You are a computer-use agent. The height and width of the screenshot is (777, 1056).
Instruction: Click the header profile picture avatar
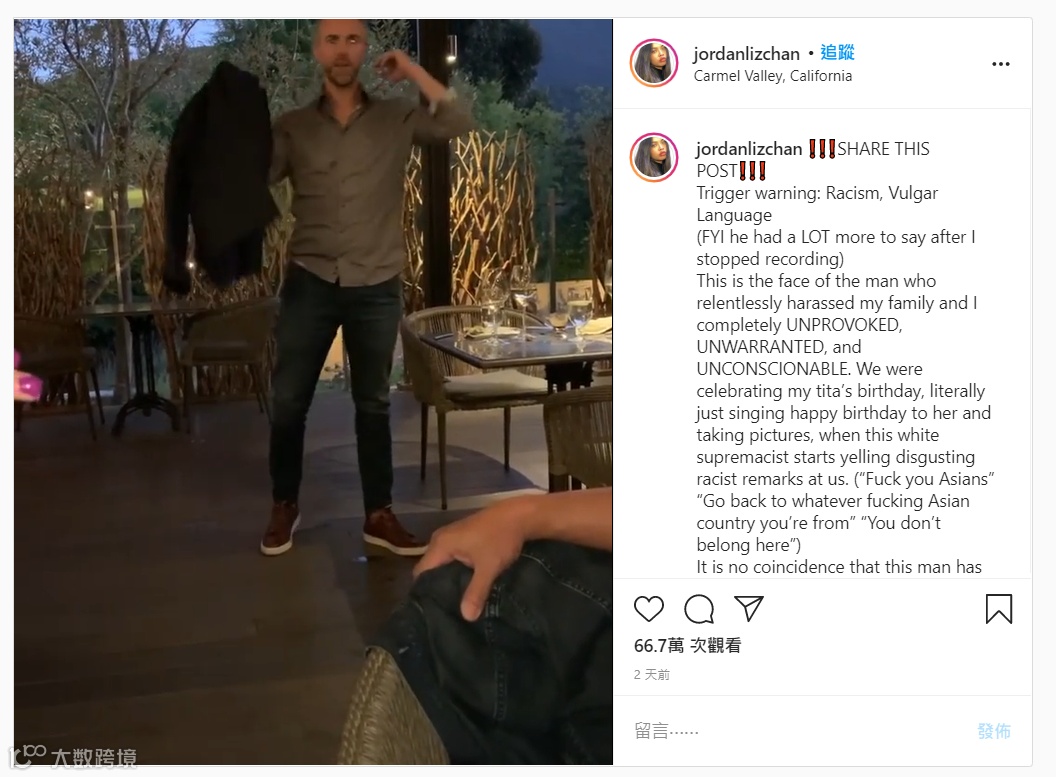pos(653,63)
